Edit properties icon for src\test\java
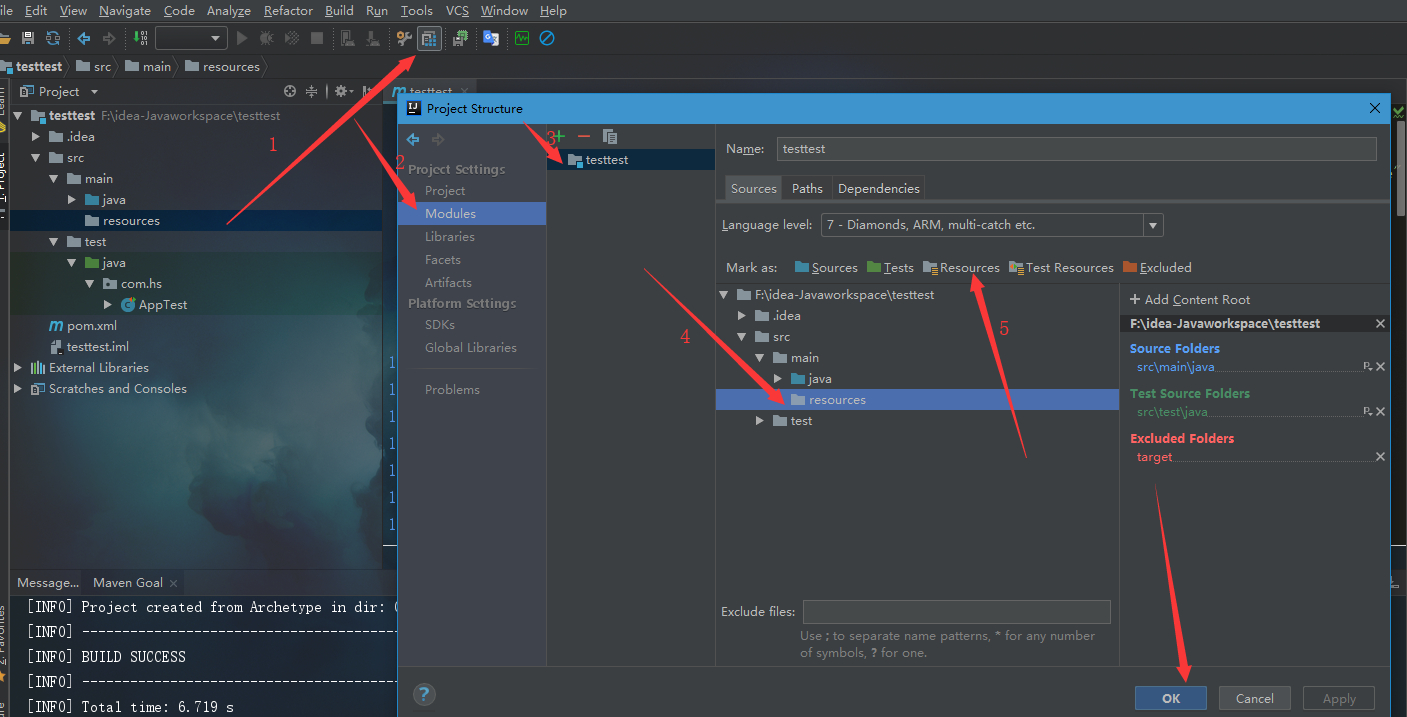The image size is (1407, 717). coord(1367,411)
